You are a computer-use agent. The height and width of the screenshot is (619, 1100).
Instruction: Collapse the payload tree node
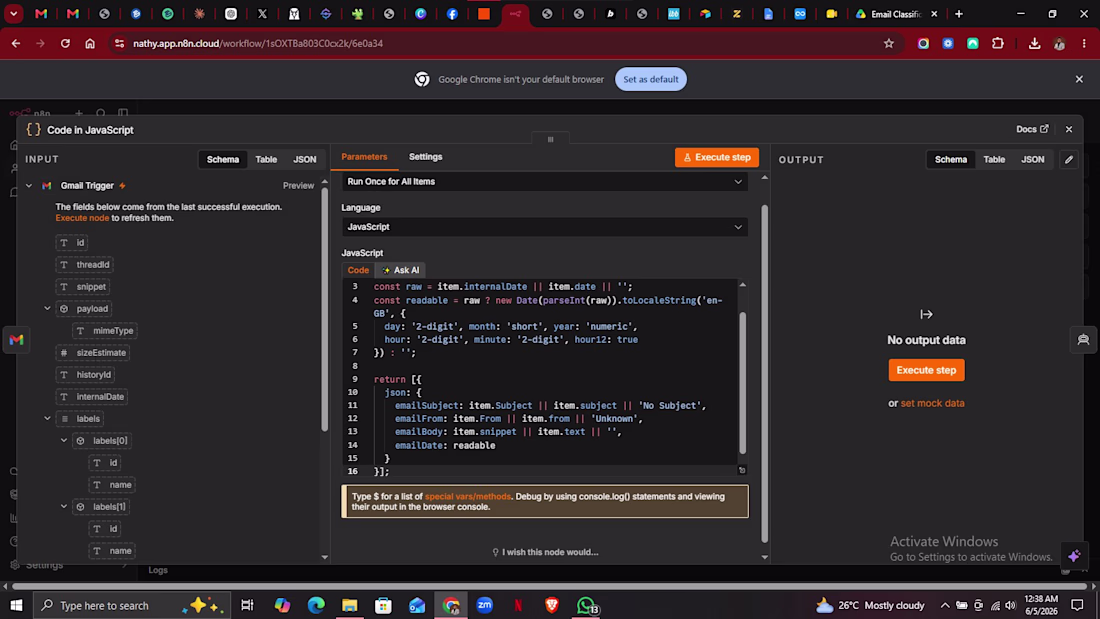[x=47, y=309]
